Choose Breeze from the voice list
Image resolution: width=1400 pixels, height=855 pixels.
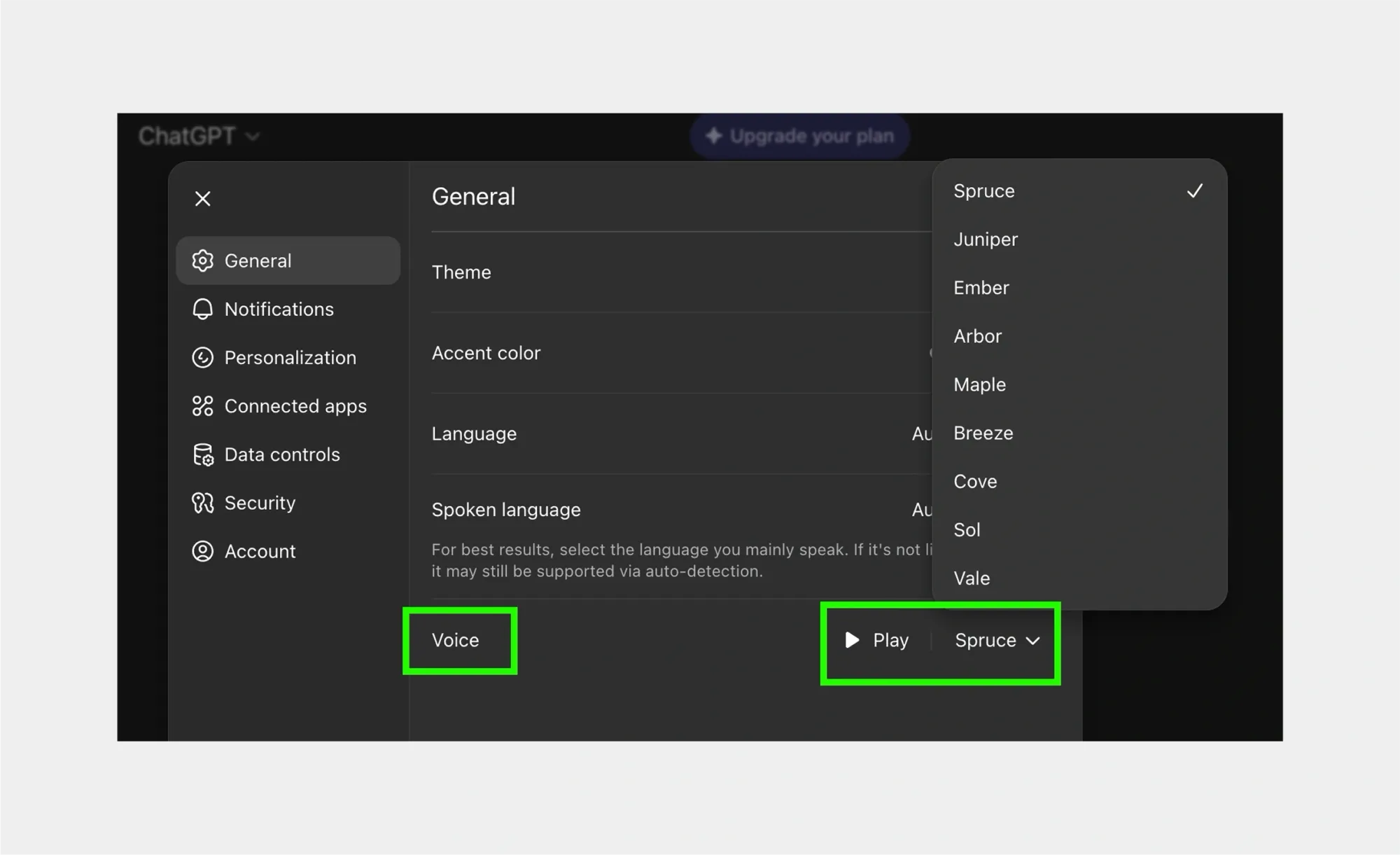983,433
